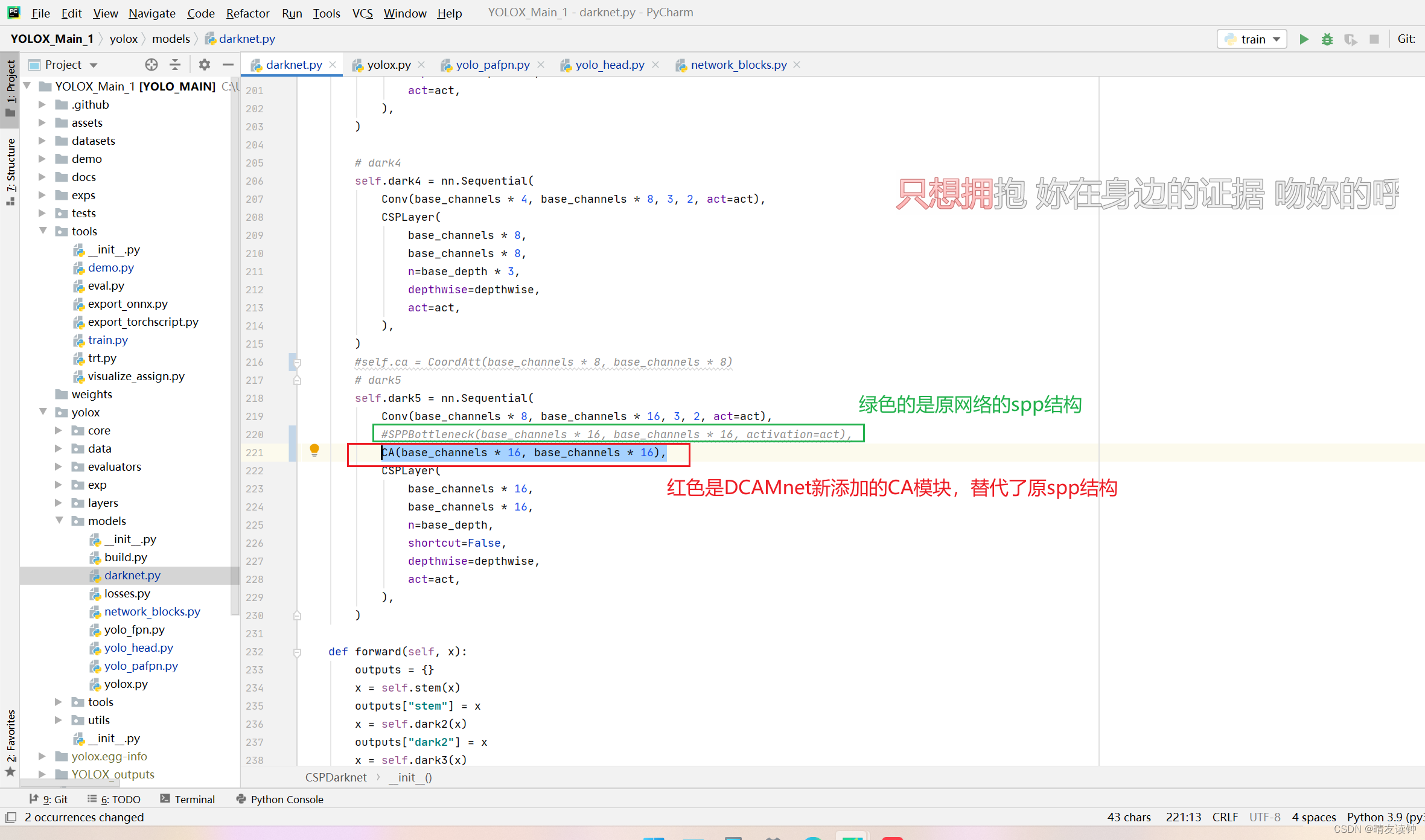Toggle the fold end marker at line 230
This screenshot has width=1425, height=840.
[297, 616]
